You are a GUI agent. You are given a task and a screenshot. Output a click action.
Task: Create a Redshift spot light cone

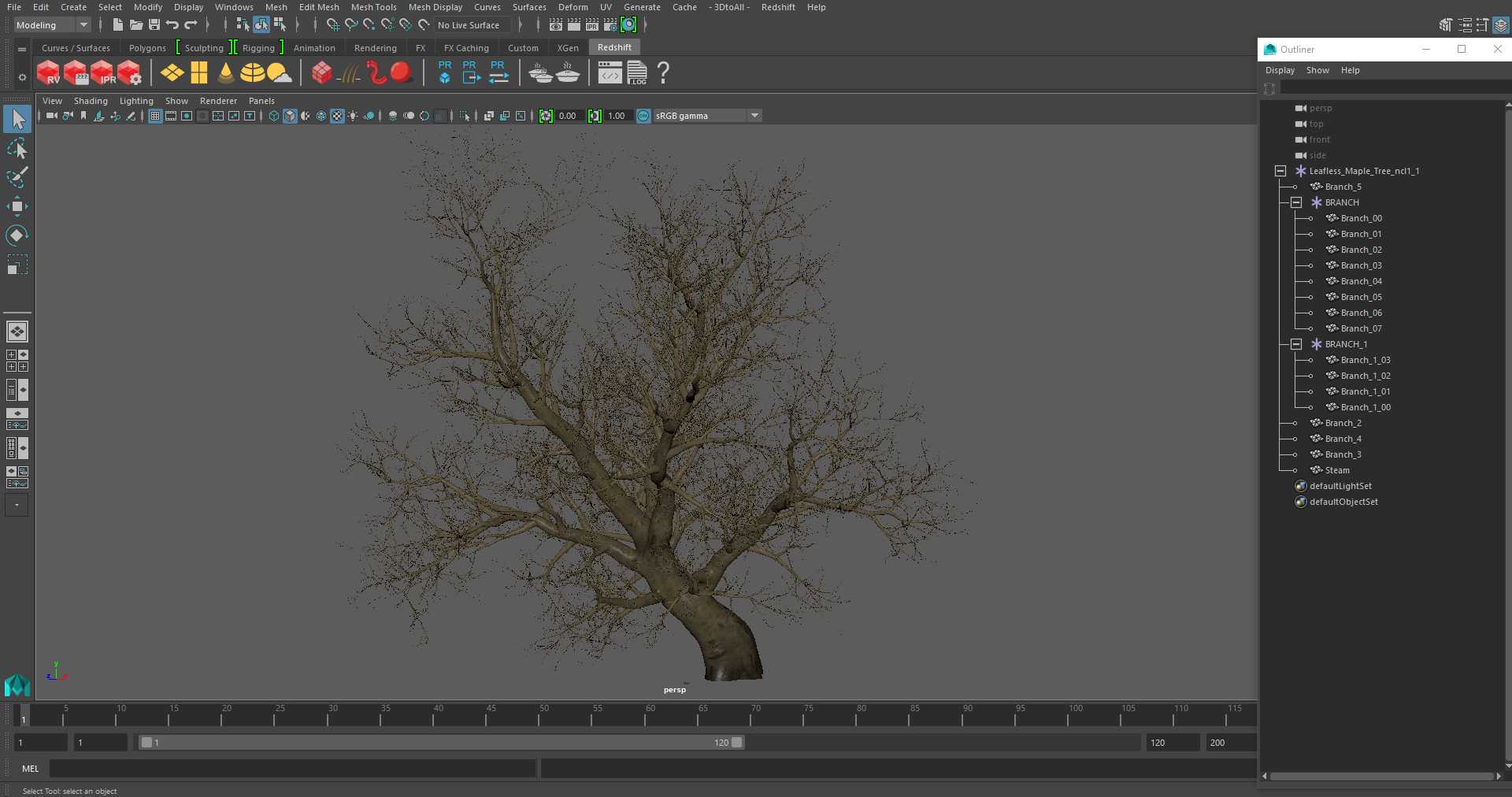[x=226, y=73]
